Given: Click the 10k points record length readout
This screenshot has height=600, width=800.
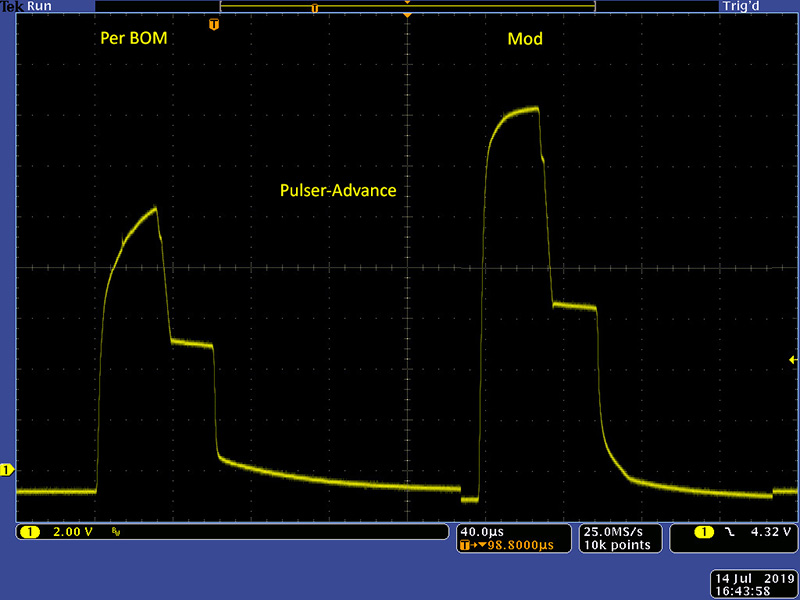Looking at the screenshot, I should point(612,545).
